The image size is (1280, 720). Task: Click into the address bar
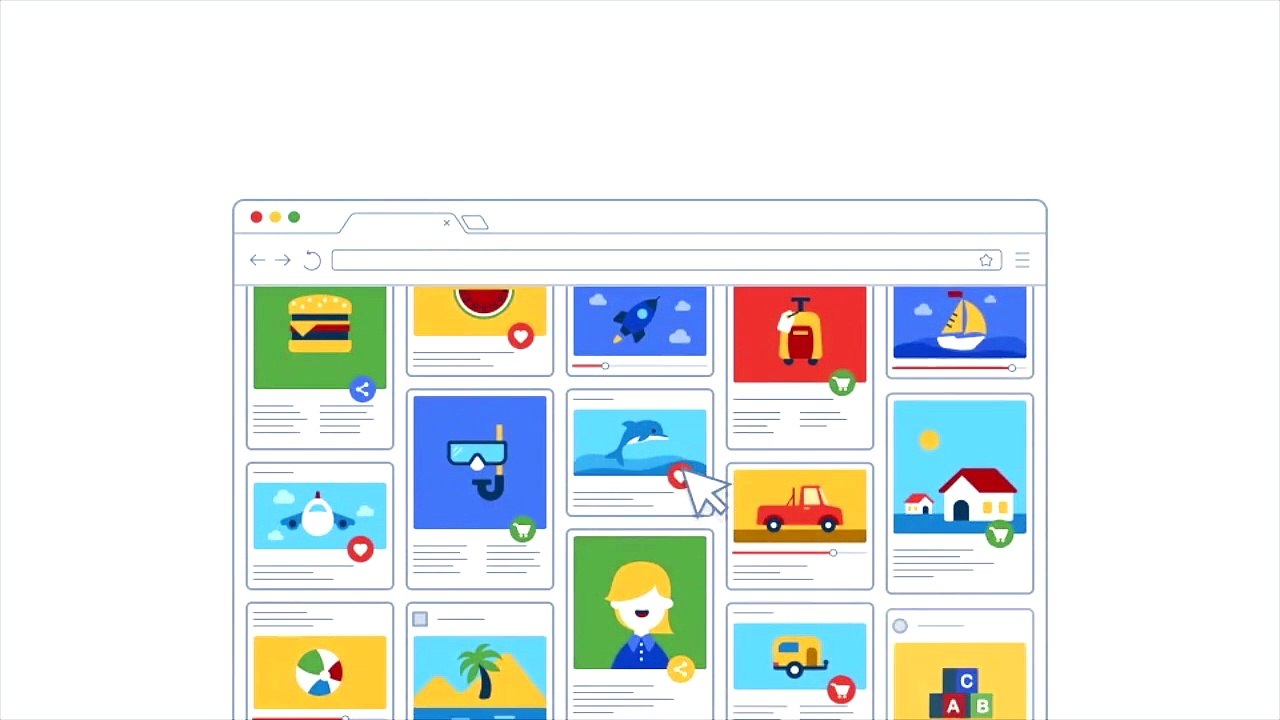(666, 260)
